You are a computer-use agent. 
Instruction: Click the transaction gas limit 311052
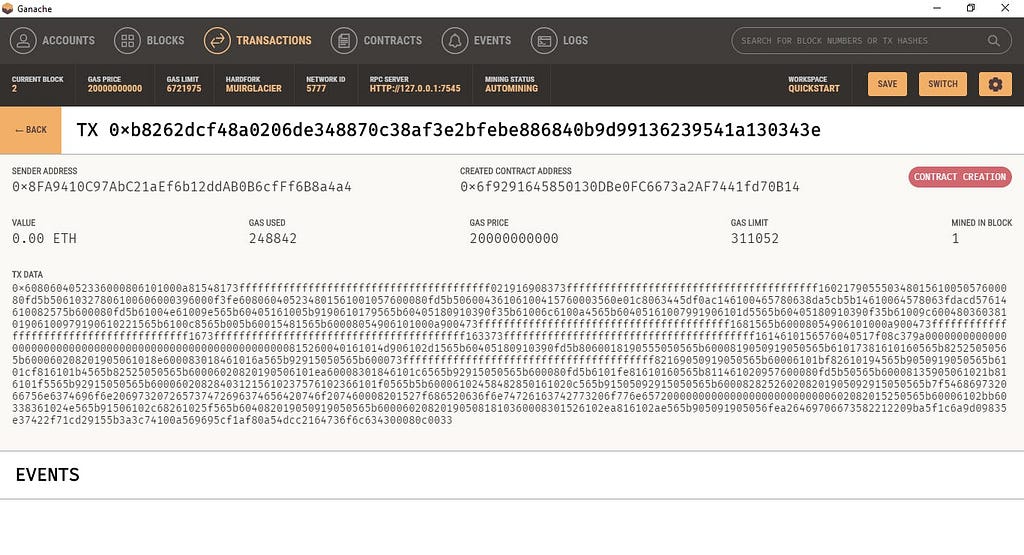click(x=754, y=238)
